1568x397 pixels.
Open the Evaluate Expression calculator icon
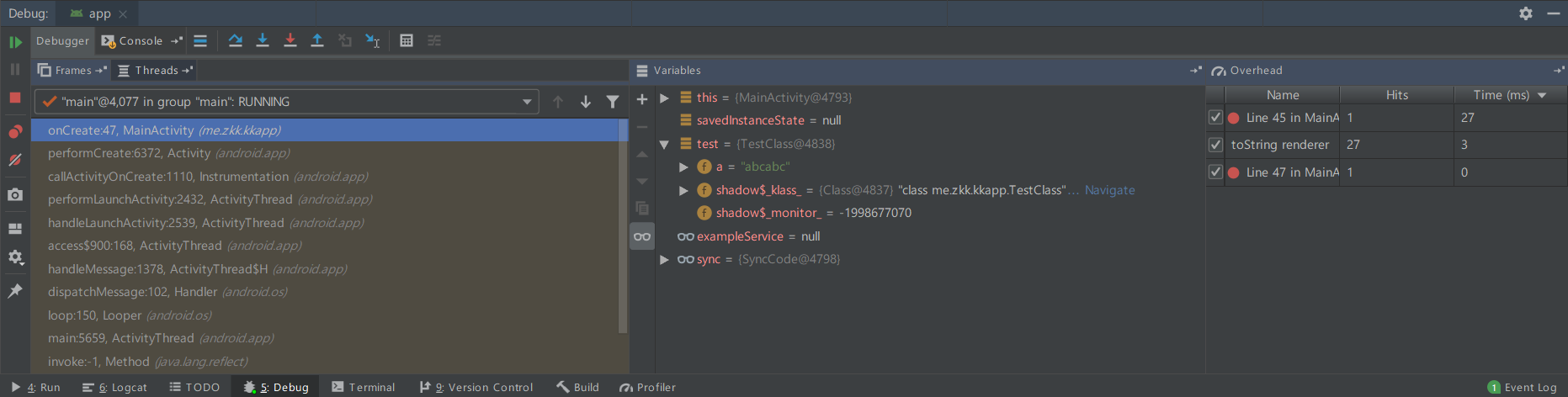(407, 40)
